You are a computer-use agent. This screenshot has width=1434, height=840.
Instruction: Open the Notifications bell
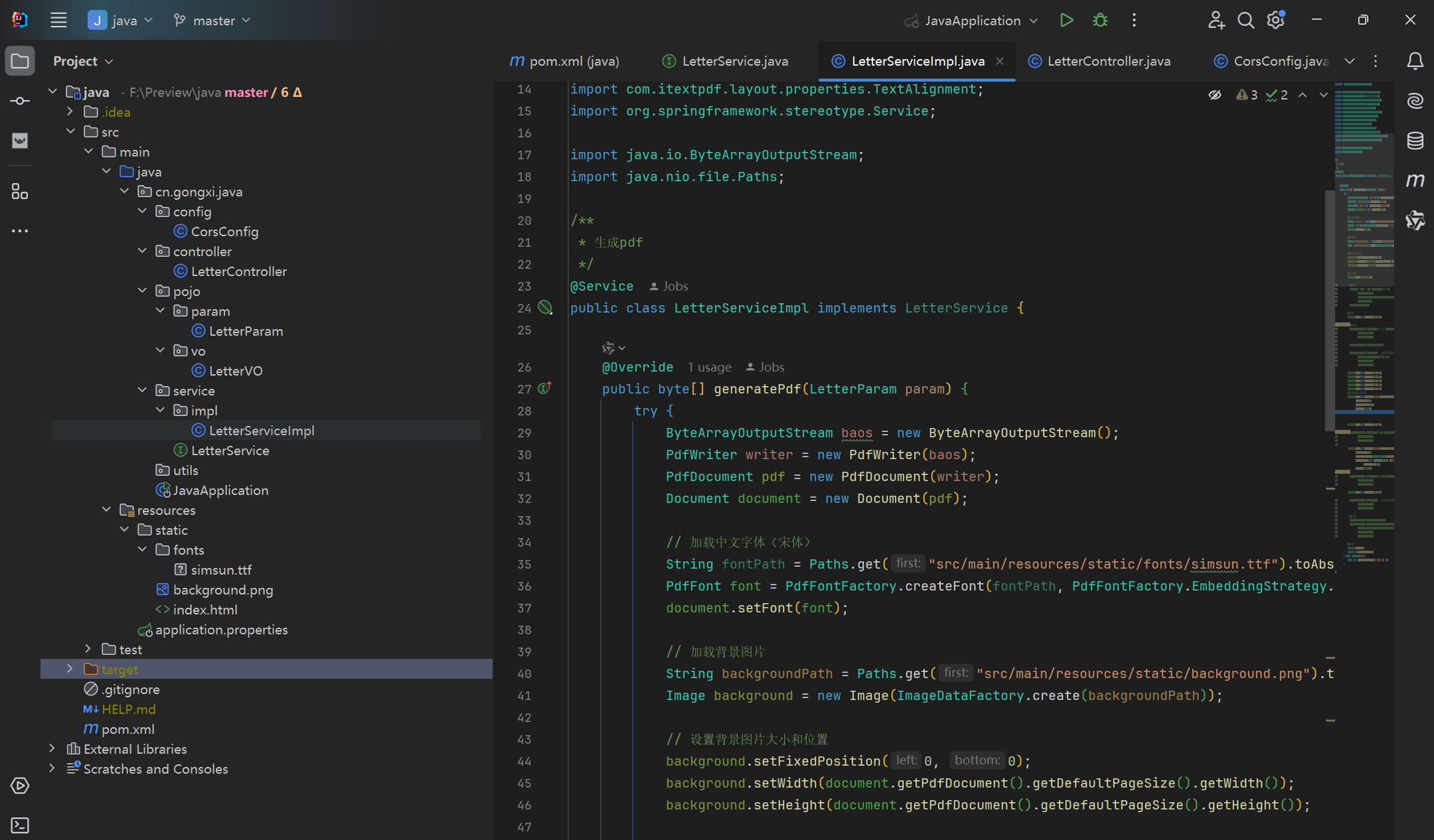pos(1415,61)
